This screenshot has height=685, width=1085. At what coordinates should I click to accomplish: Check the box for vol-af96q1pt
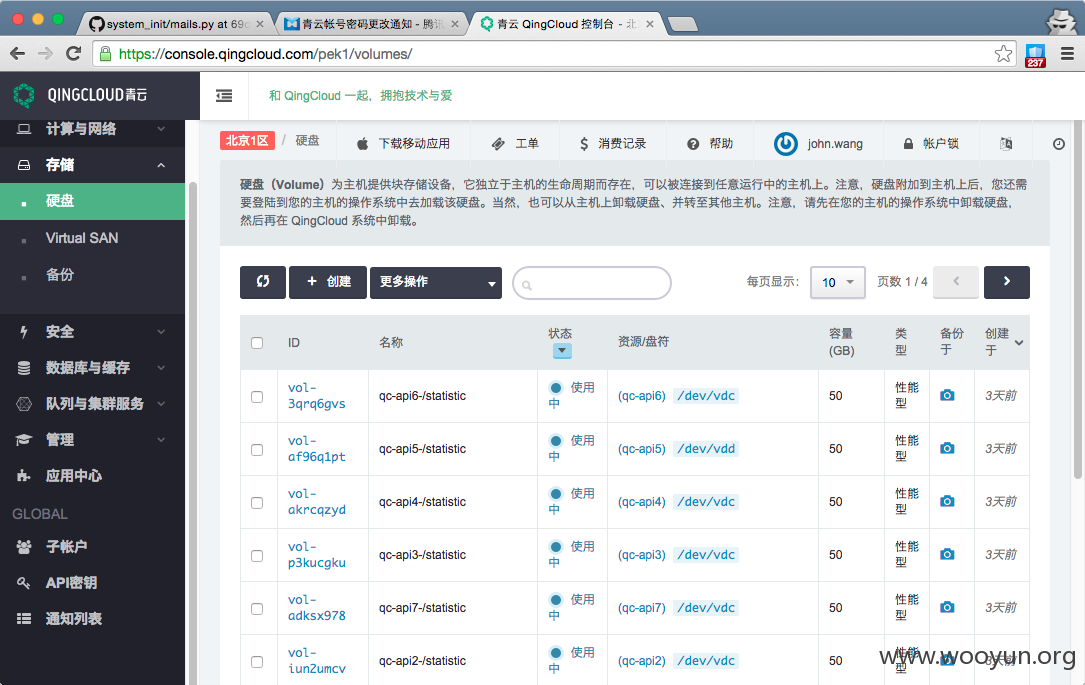[257, 450]
